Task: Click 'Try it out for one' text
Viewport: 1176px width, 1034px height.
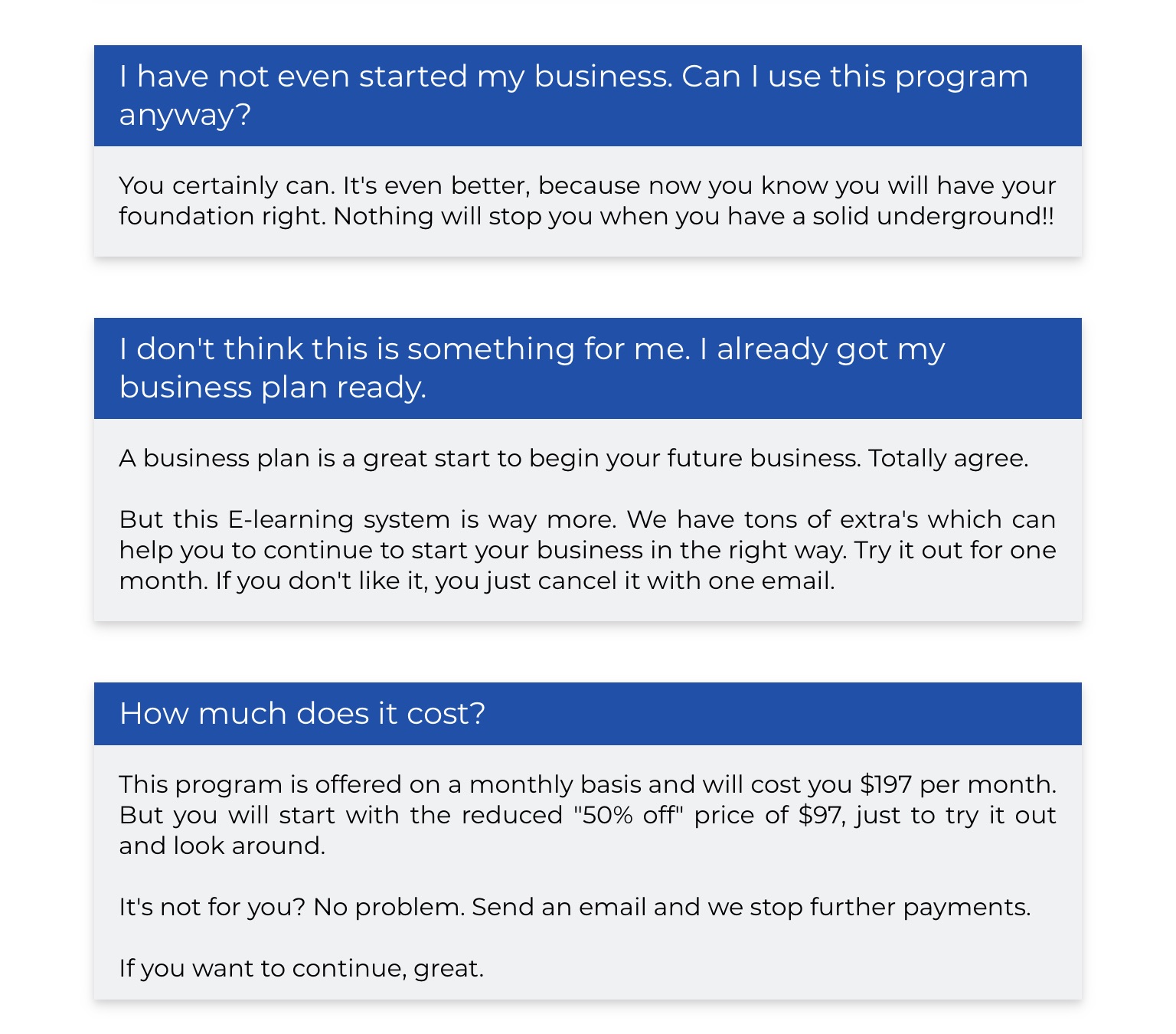Action: (x=955, y=550)
